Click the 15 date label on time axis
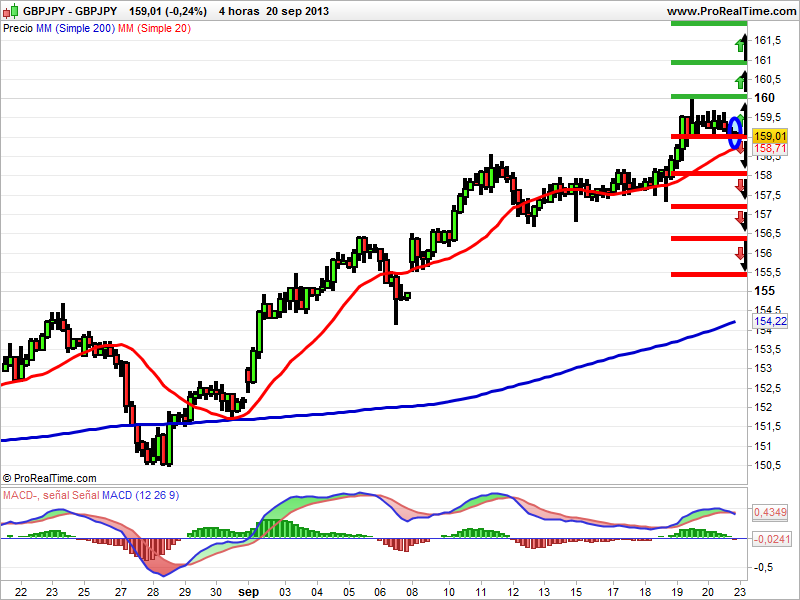800x600 pixels. point(576,592)
